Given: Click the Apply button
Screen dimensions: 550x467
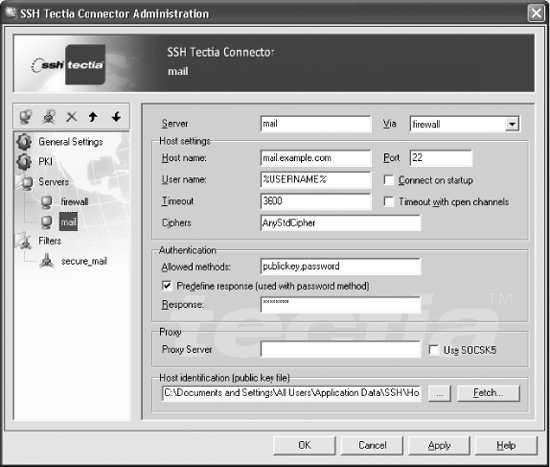Looking at the screenshot, I should [x=439, y=446].
